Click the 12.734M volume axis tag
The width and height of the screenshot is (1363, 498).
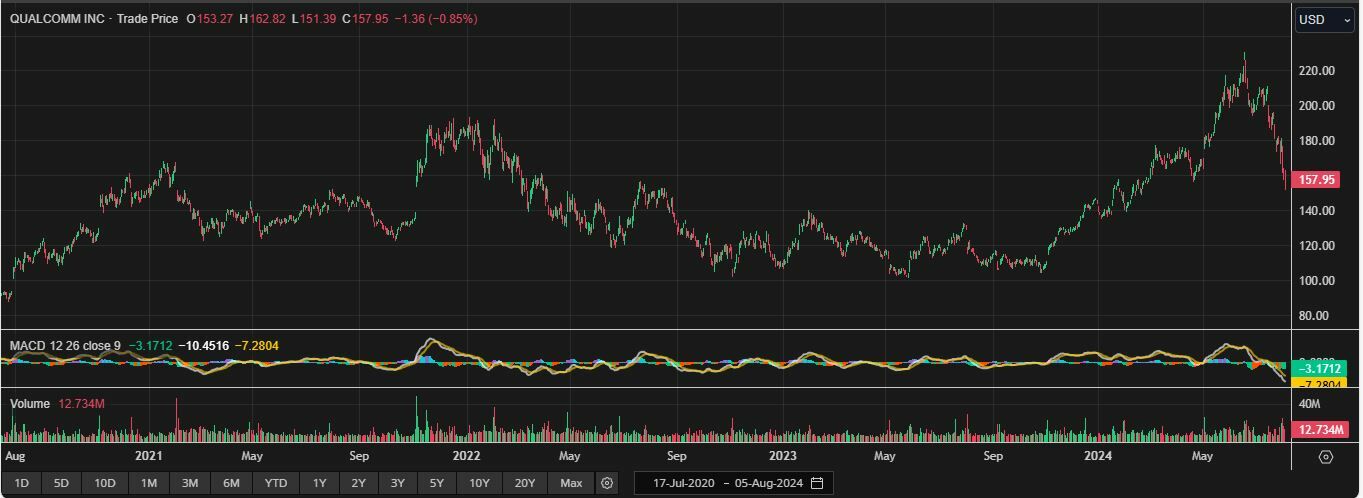pyautogui.click(x=1319, y=430)
